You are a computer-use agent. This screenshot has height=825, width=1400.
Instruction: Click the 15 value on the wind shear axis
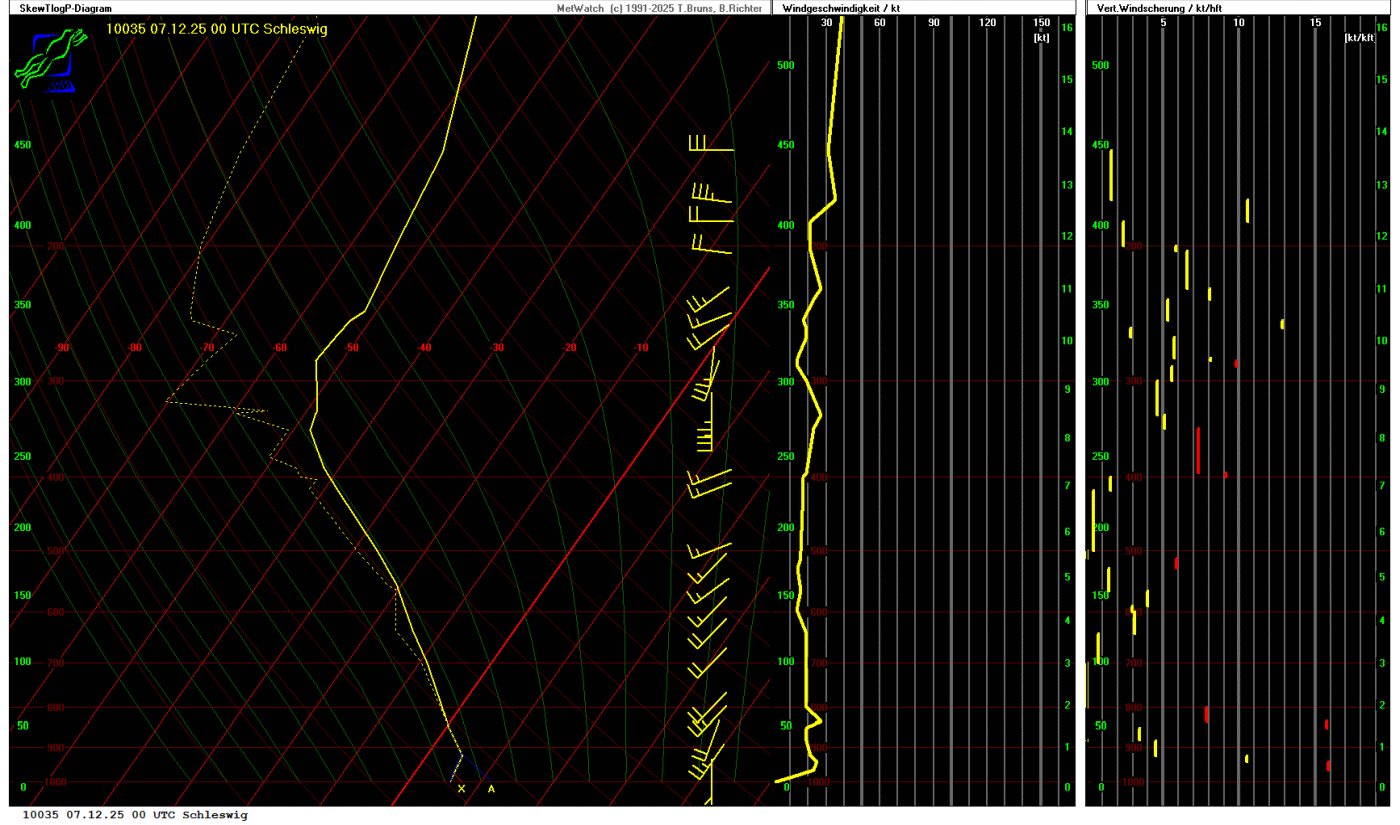point(1315,23)
